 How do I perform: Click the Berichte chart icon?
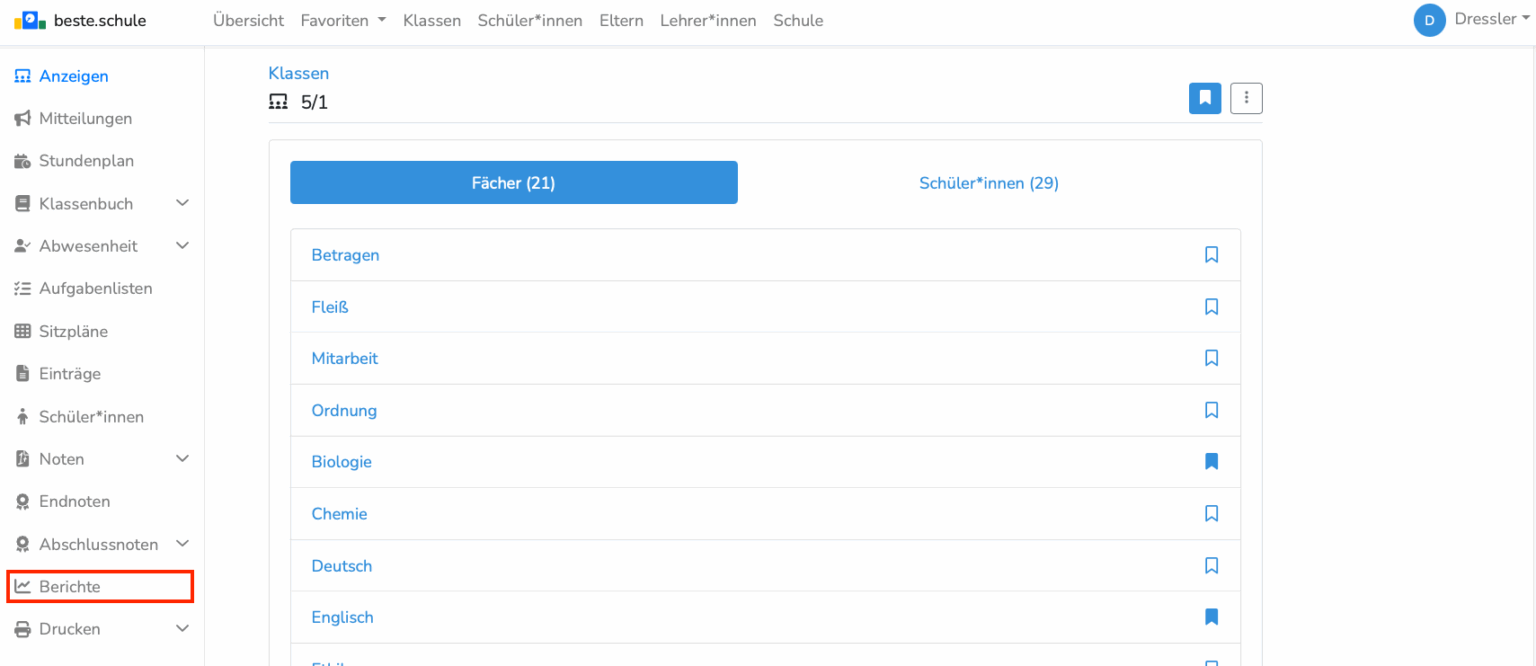(22, 587)
